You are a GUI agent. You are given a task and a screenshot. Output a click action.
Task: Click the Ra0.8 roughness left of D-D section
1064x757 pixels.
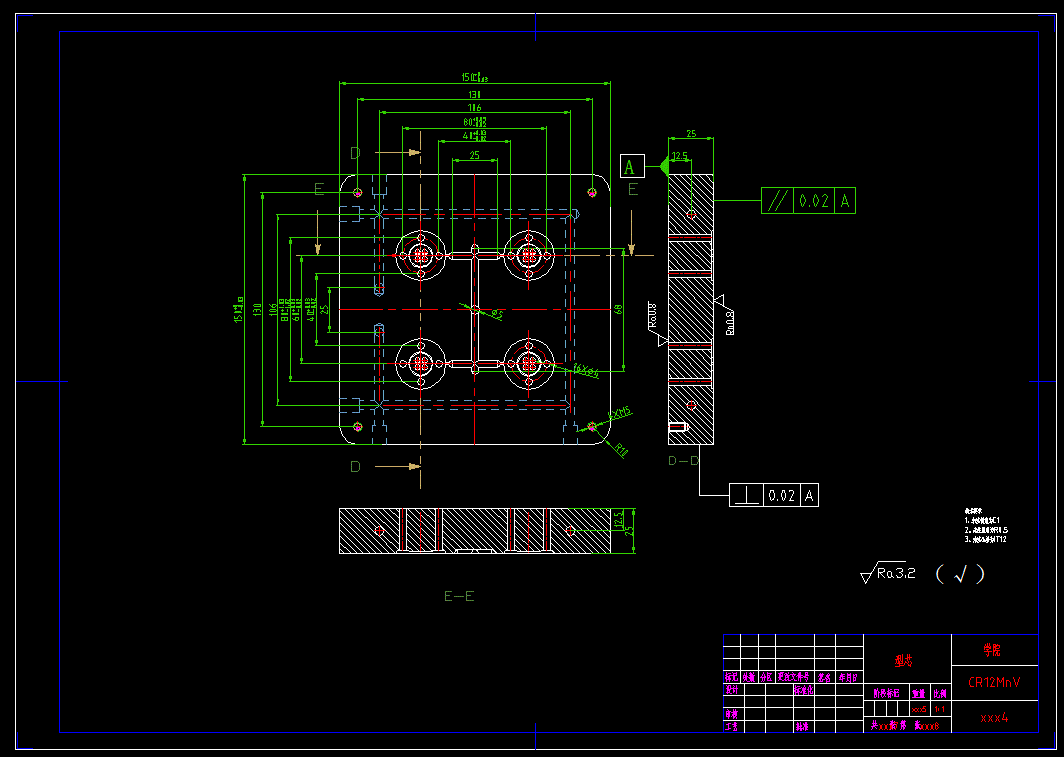tap(653, 315)
